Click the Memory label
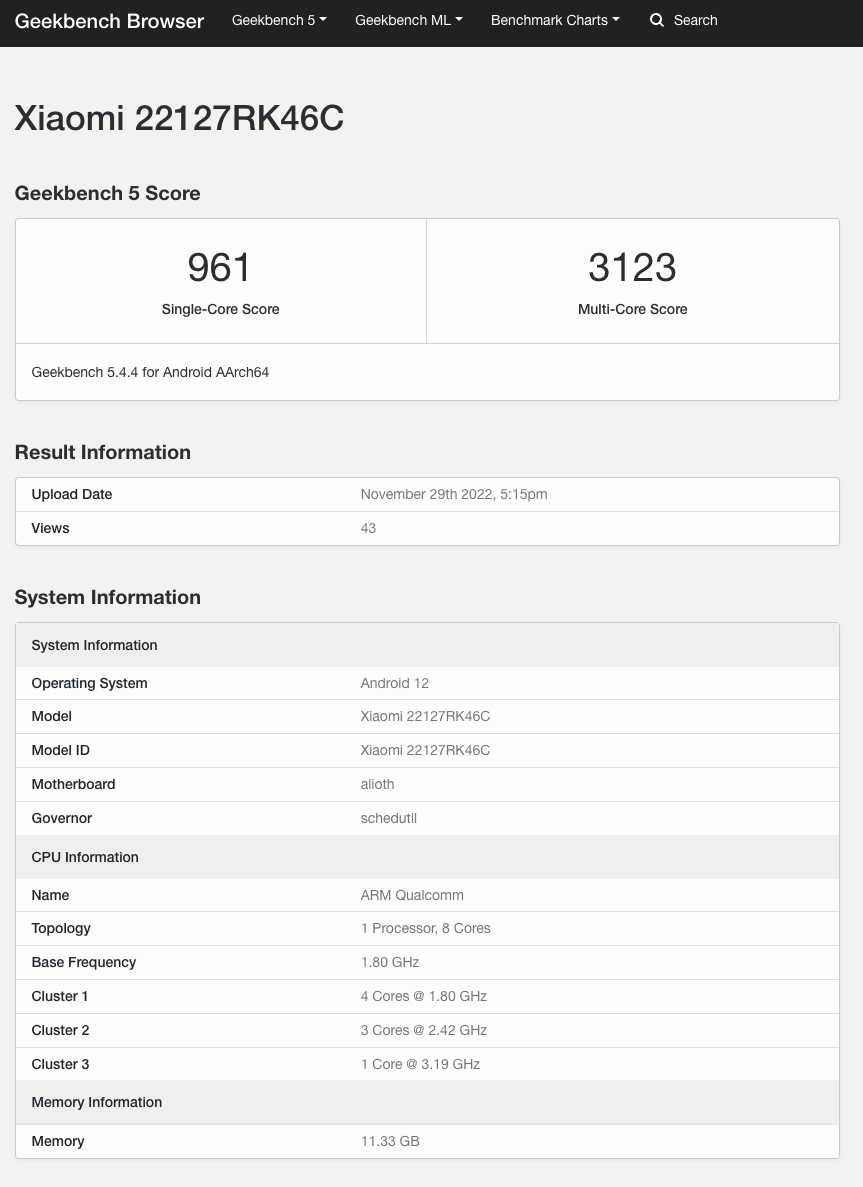The width and height of the screenshot is (863, 1187). click(x=58, y=1141)
